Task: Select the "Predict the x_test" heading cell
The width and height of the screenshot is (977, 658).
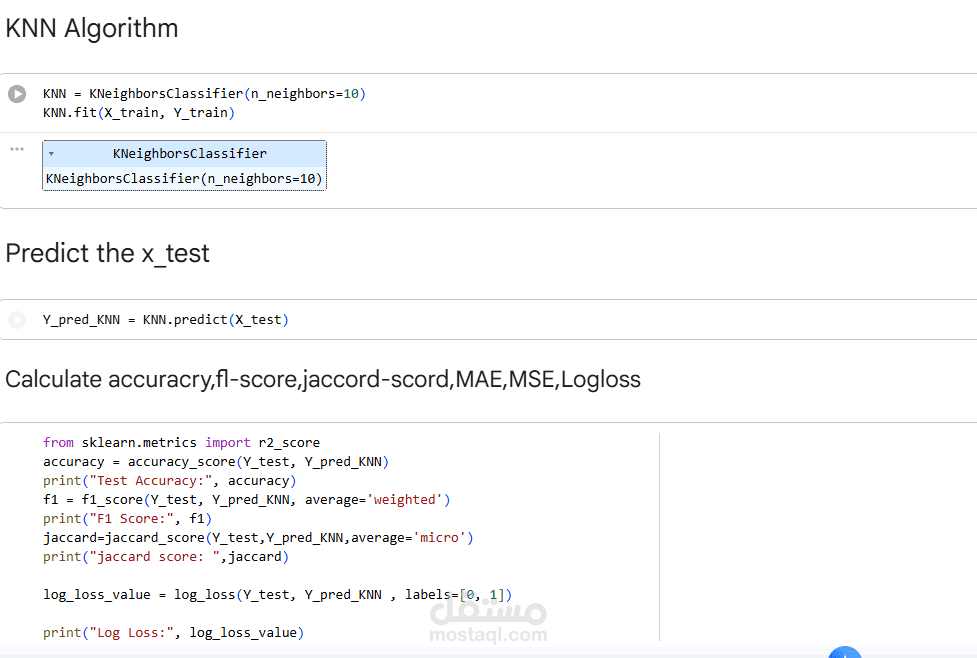Action: tap(108, 254)
